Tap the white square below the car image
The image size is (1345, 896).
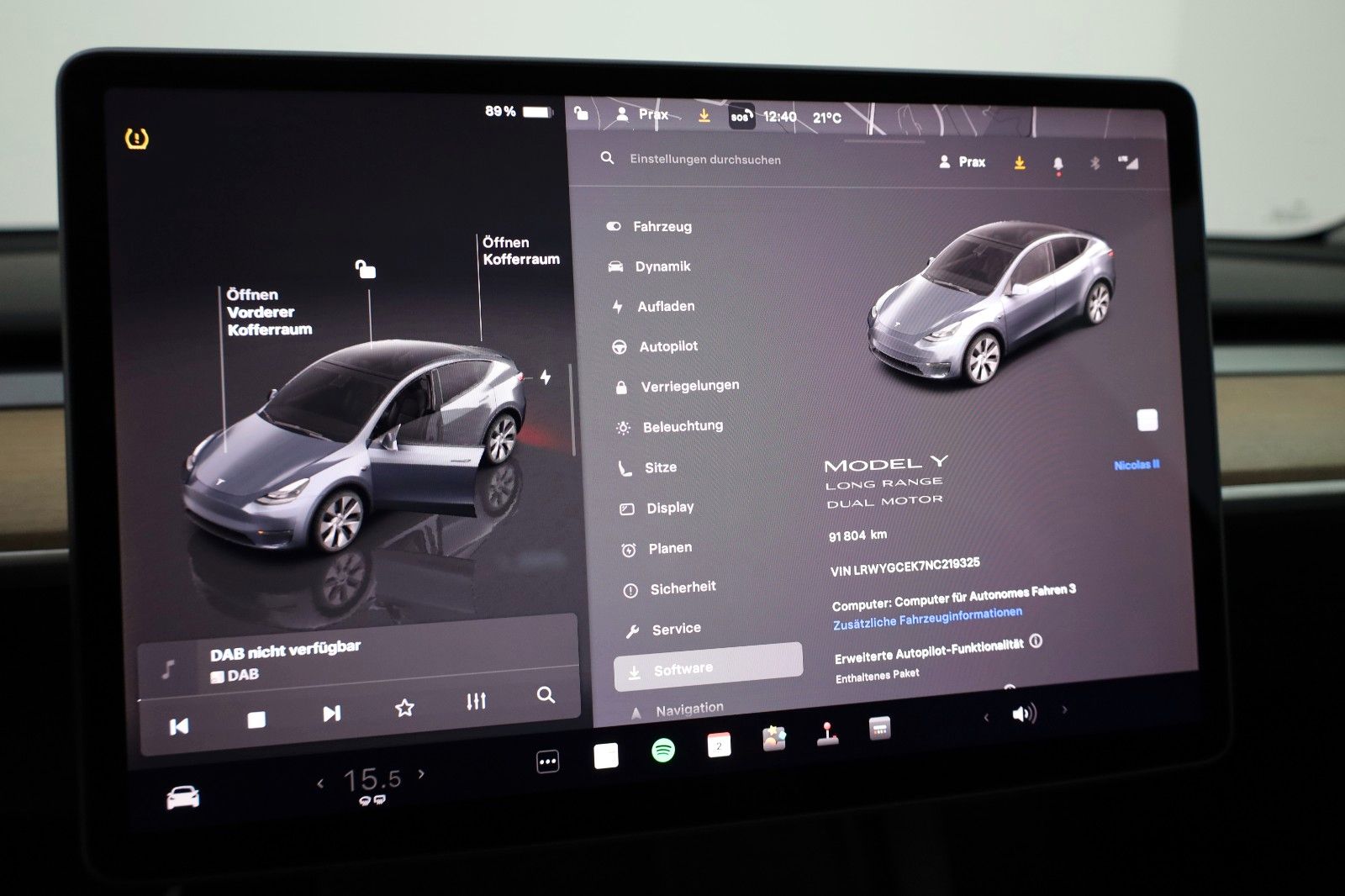(x=1147, y=420)
